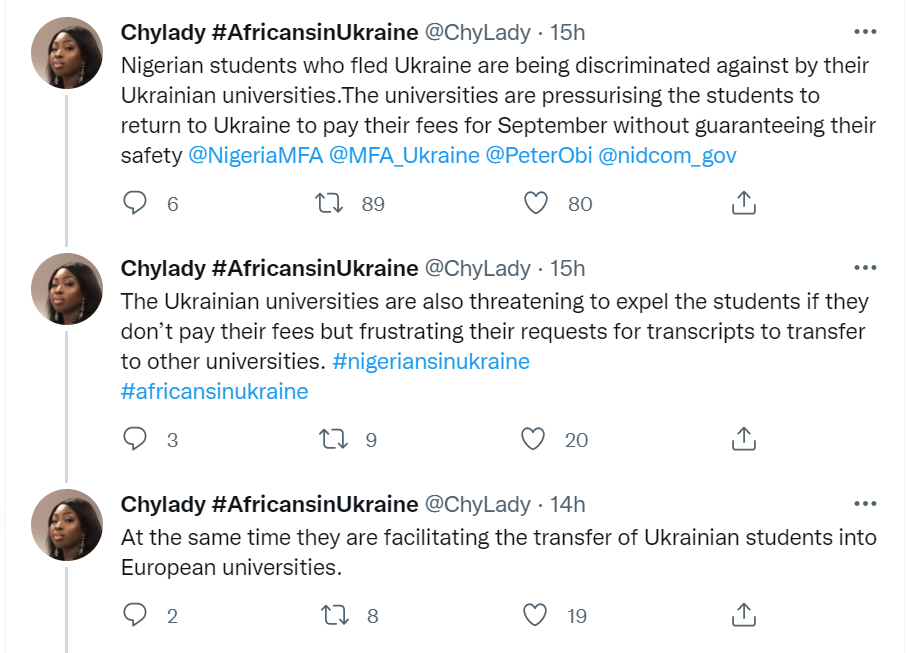Retweet the first tweet with 89 retweets
The height and width of the screenshot is (653, 908).
point(329,204)
